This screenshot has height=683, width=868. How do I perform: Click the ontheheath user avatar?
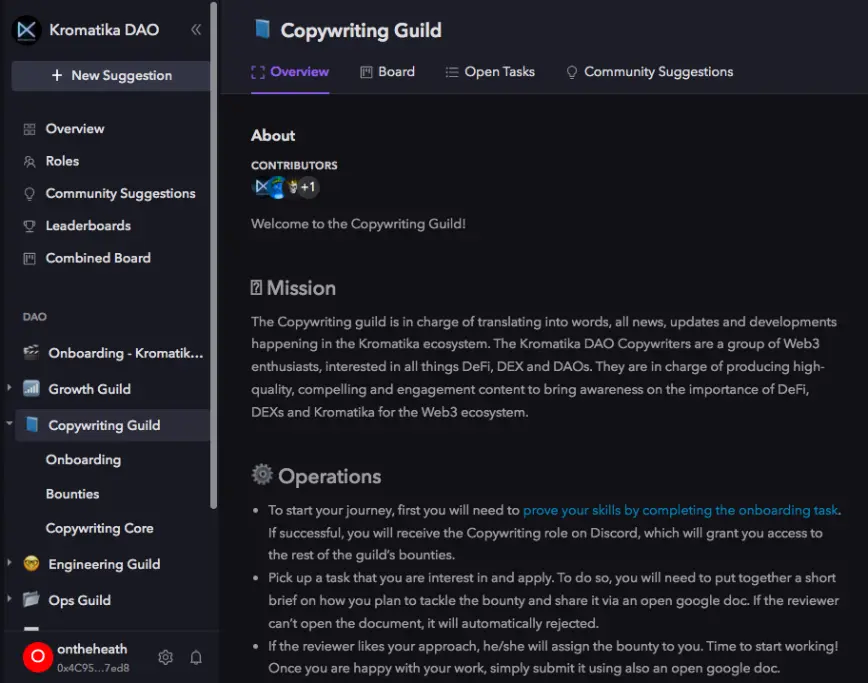(38, 657)
